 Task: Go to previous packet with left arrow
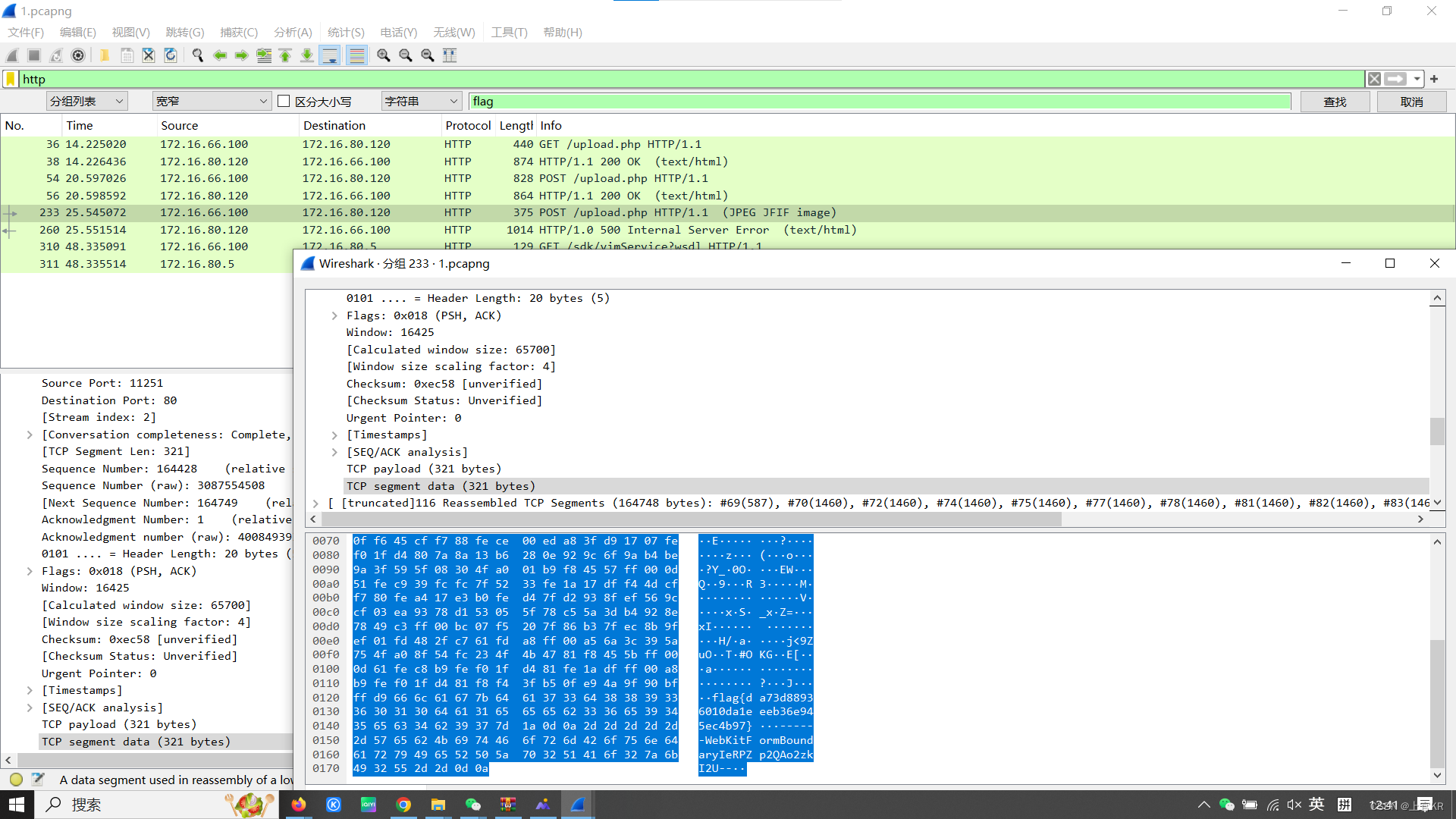(x=220, y=55)
